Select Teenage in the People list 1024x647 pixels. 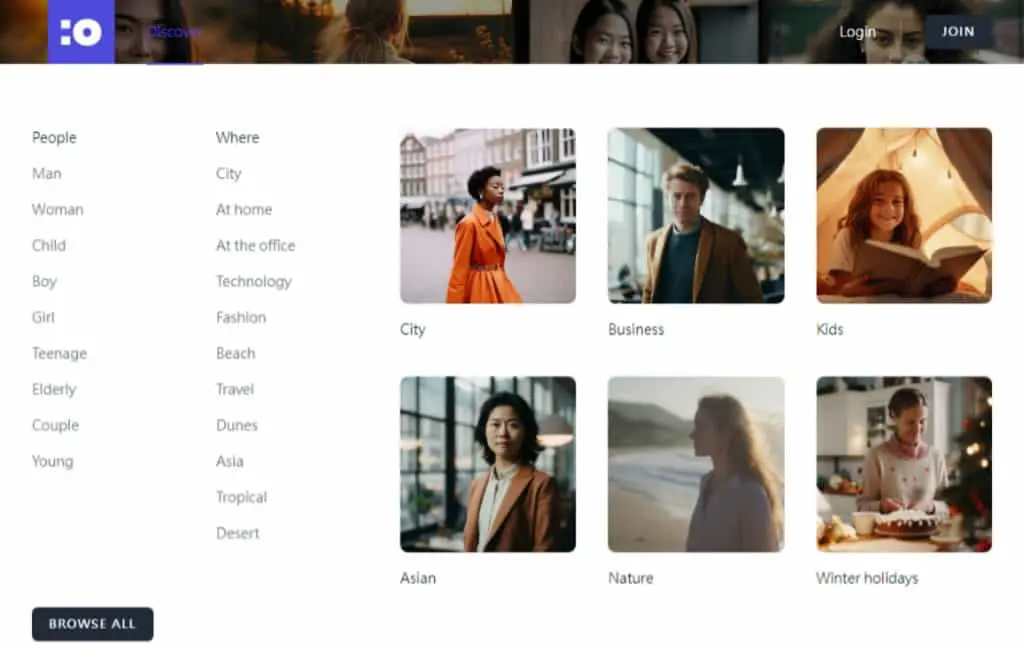pyautogui.click(x=59, y=354)
